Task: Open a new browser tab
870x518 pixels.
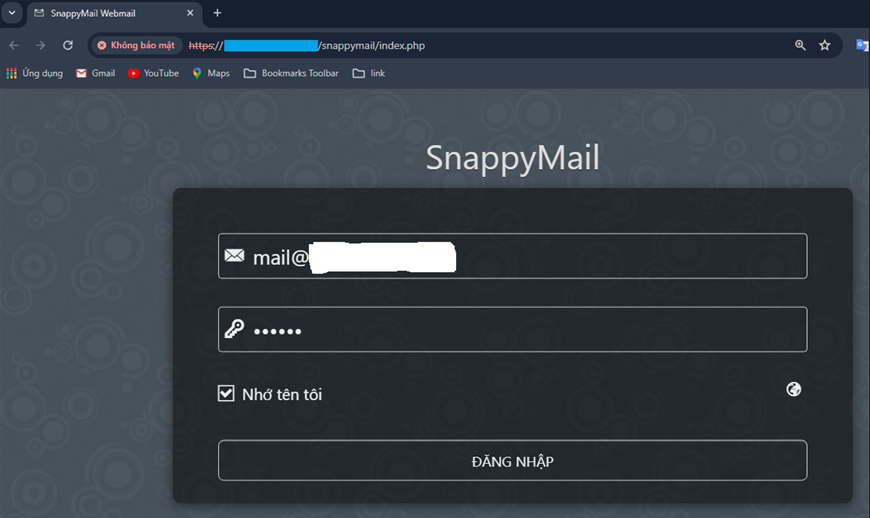Action: 218,13
